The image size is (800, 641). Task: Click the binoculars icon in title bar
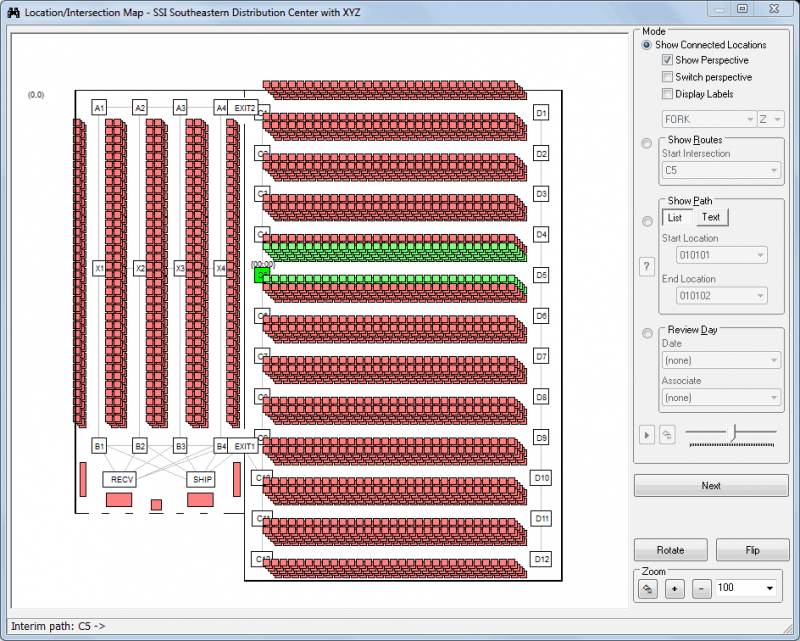[13, 12]
